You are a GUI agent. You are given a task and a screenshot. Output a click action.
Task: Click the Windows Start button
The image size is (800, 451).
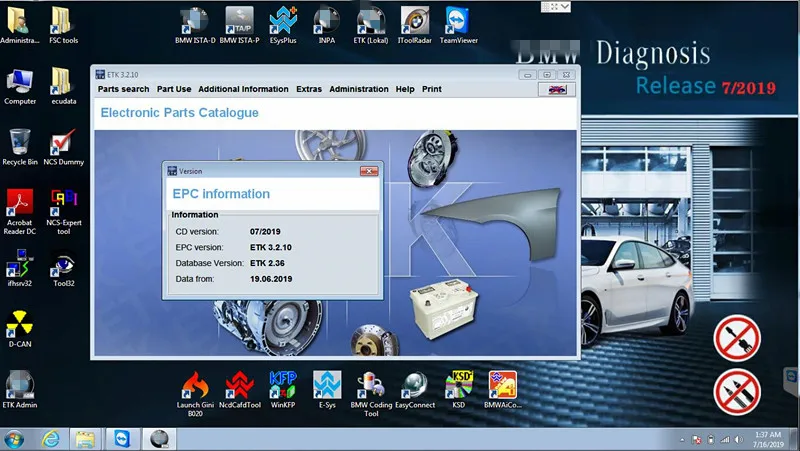[14, 439]
